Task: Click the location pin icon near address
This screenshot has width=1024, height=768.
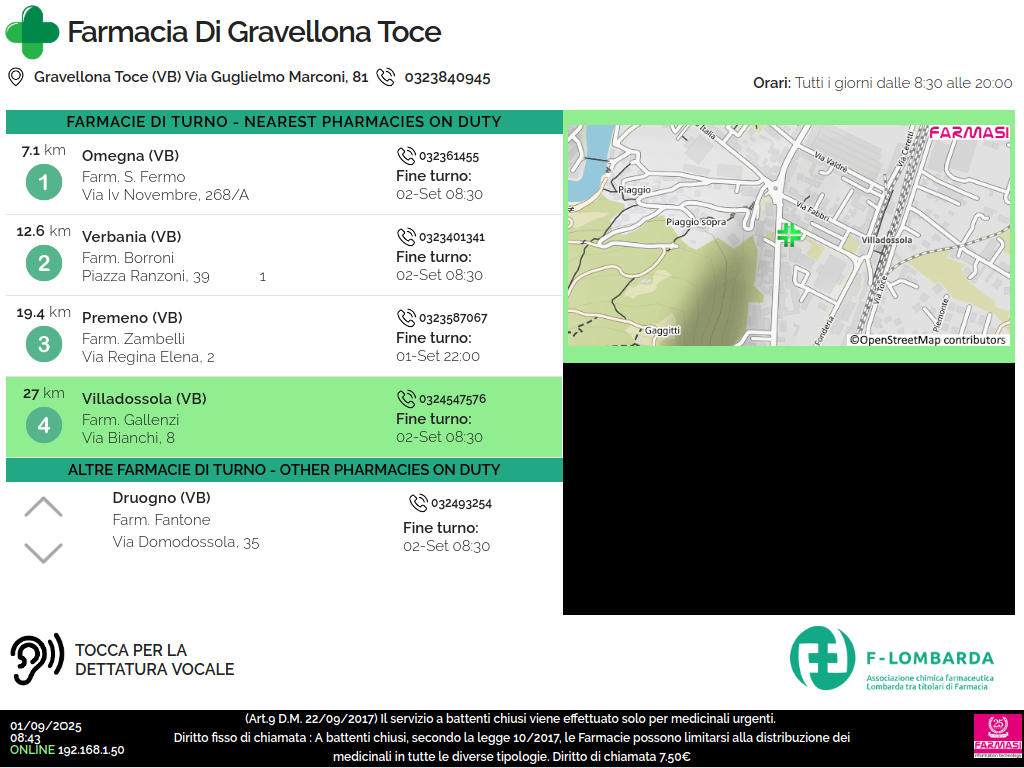Action: pos(16,77)
